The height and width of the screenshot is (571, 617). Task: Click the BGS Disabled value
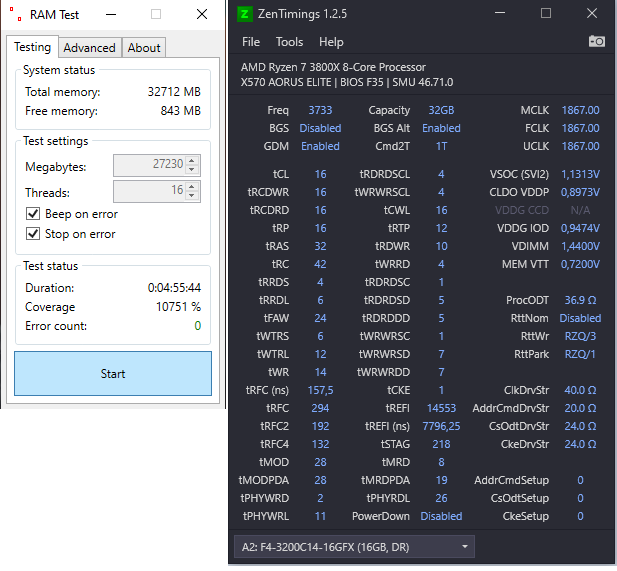pyautogui.click(x=320, y=128)
